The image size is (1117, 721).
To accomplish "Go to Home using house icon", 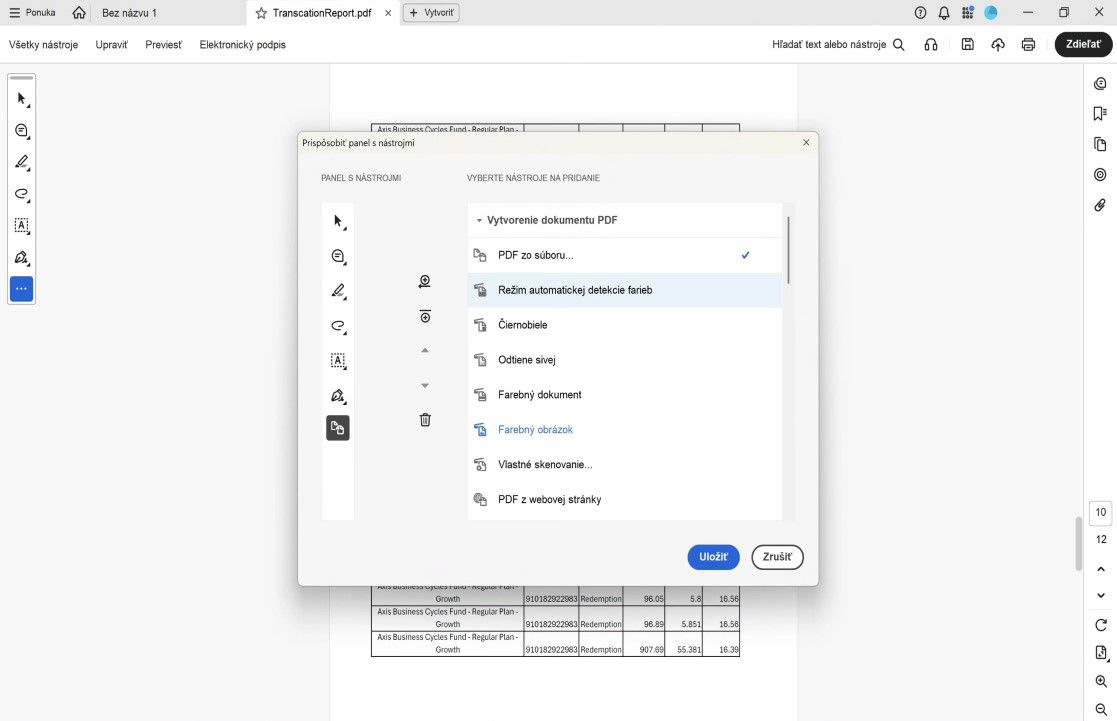I will (79, 13).
